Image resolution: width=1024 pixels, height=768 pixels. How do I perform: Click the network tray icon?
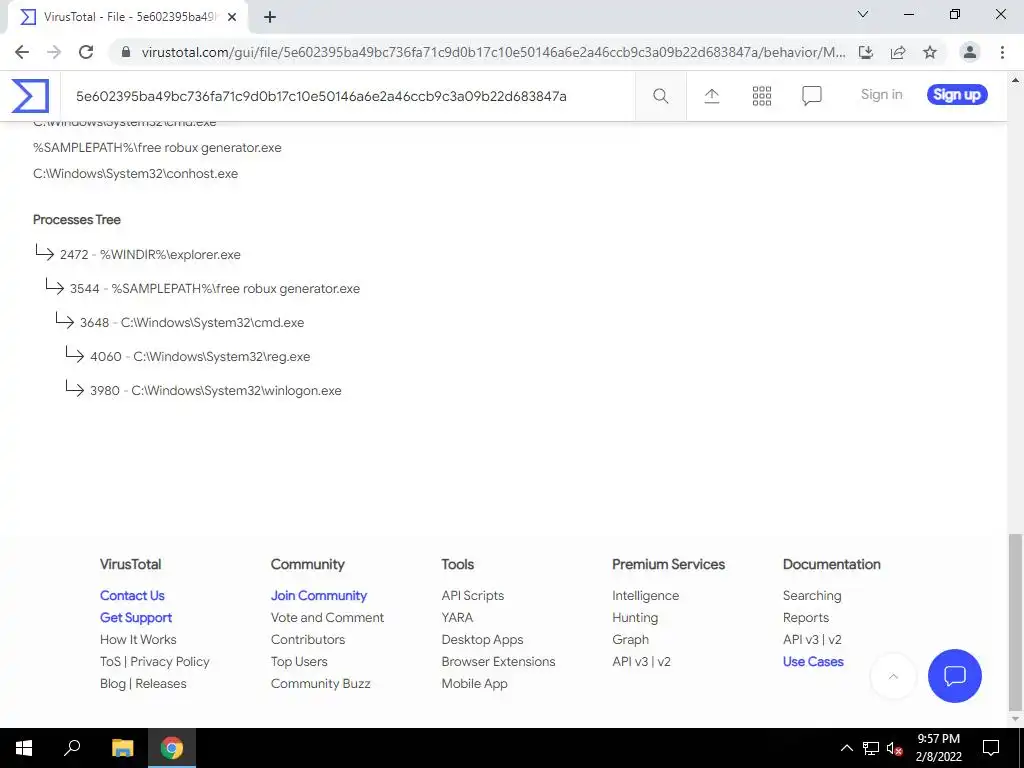[871, 748]
